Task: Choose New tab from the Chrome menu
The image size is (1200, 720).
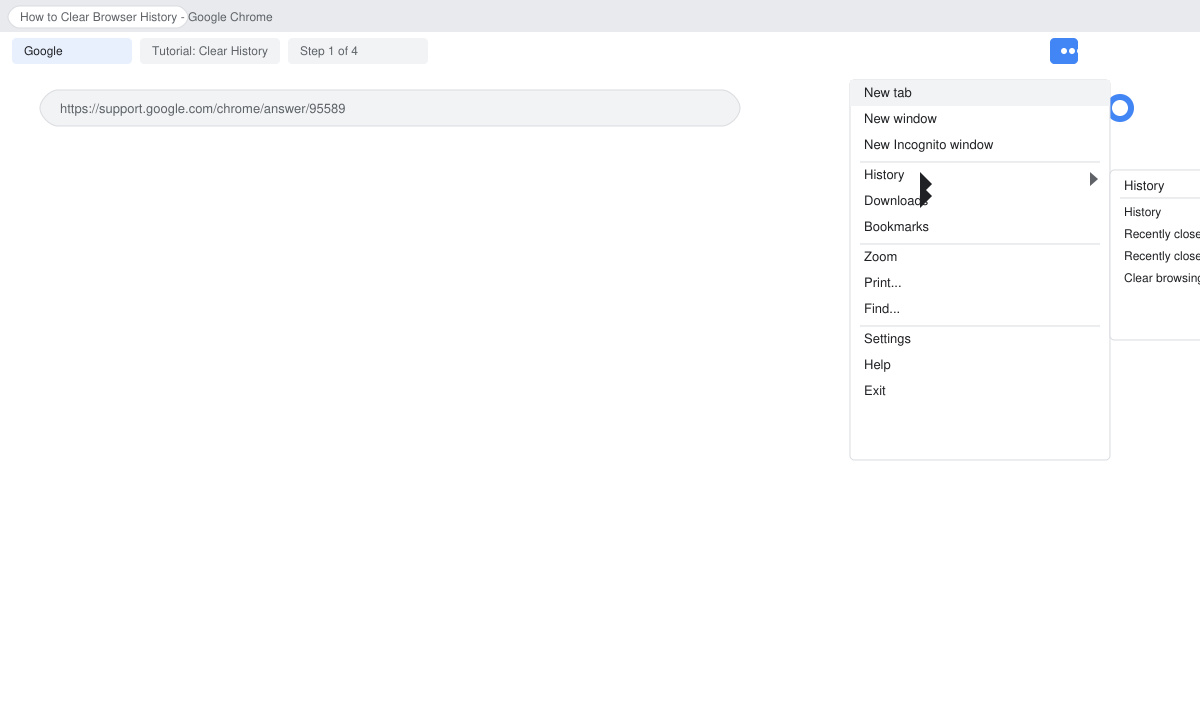Action: 980,93
